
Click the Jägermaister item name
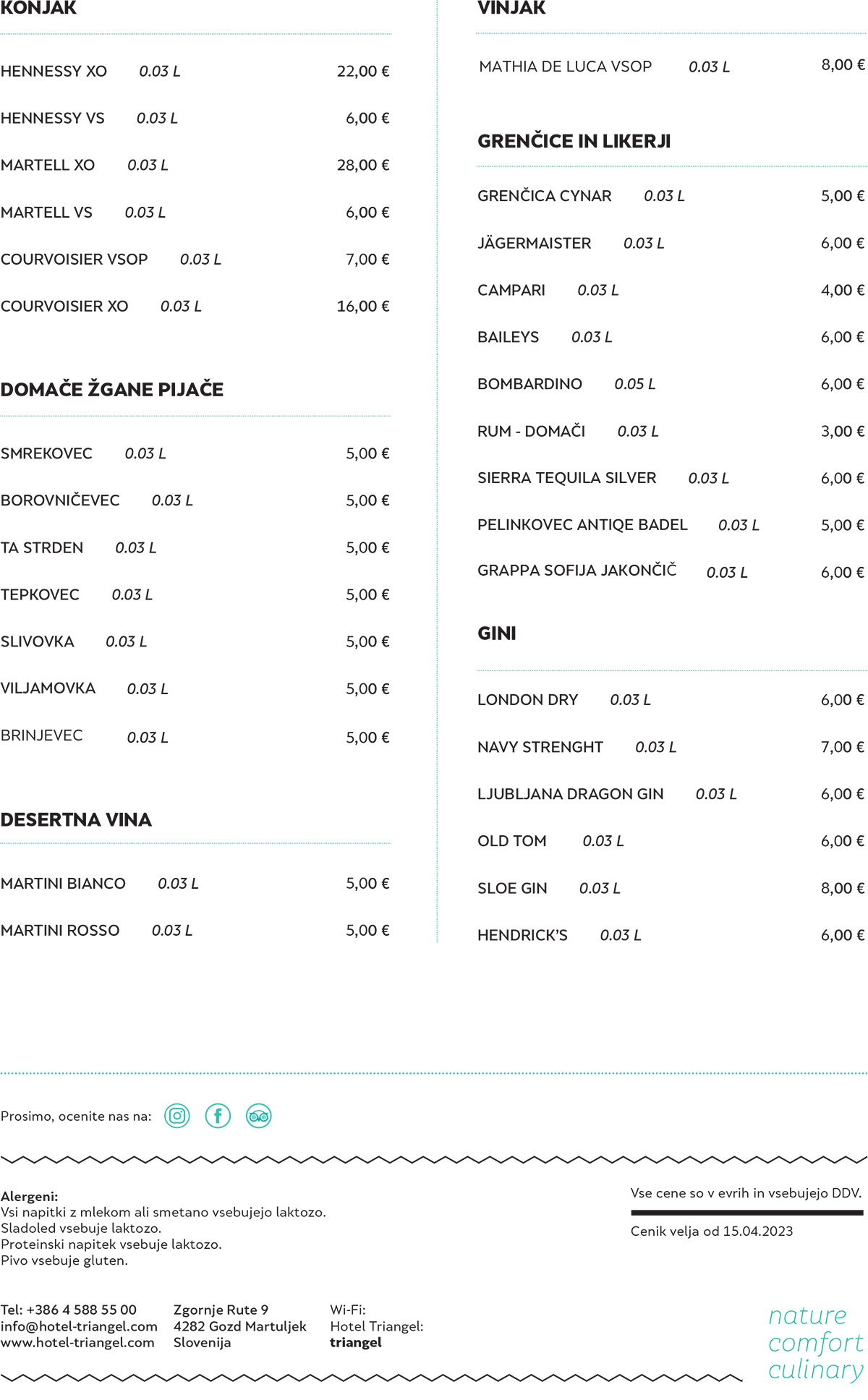[535, 243]
